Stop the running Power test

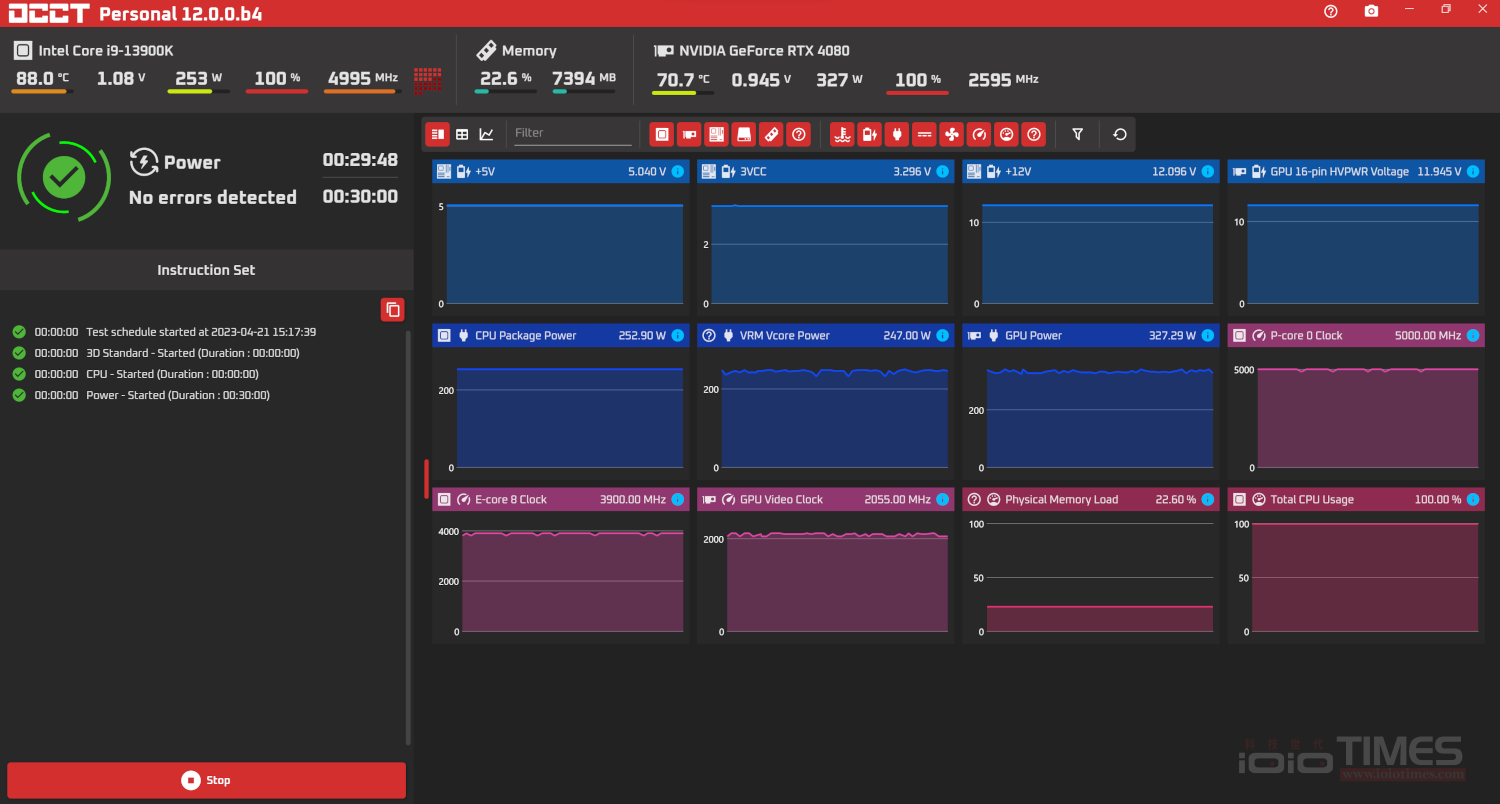tap(206, 780)
